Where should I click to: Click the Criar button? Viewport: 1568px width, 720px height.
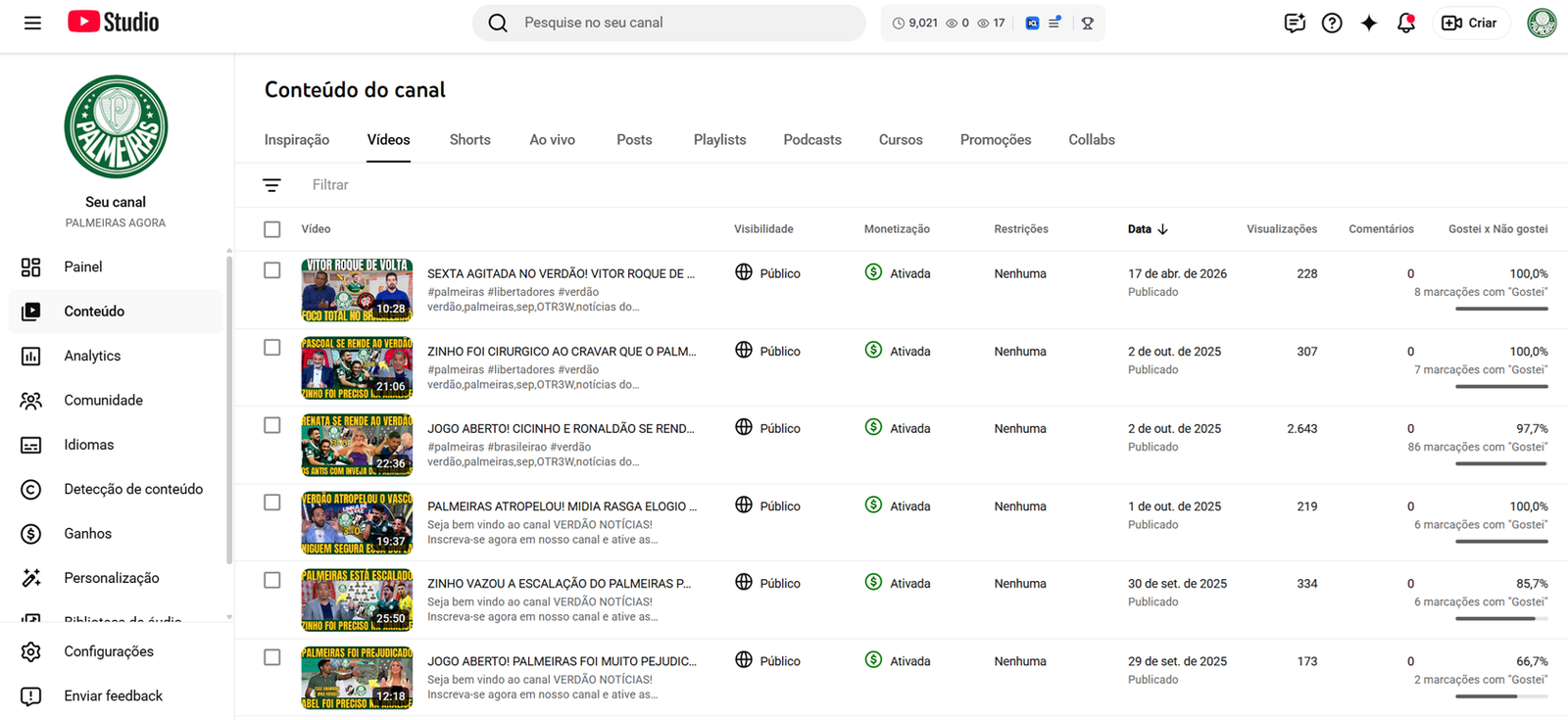tap(1470, 23)
